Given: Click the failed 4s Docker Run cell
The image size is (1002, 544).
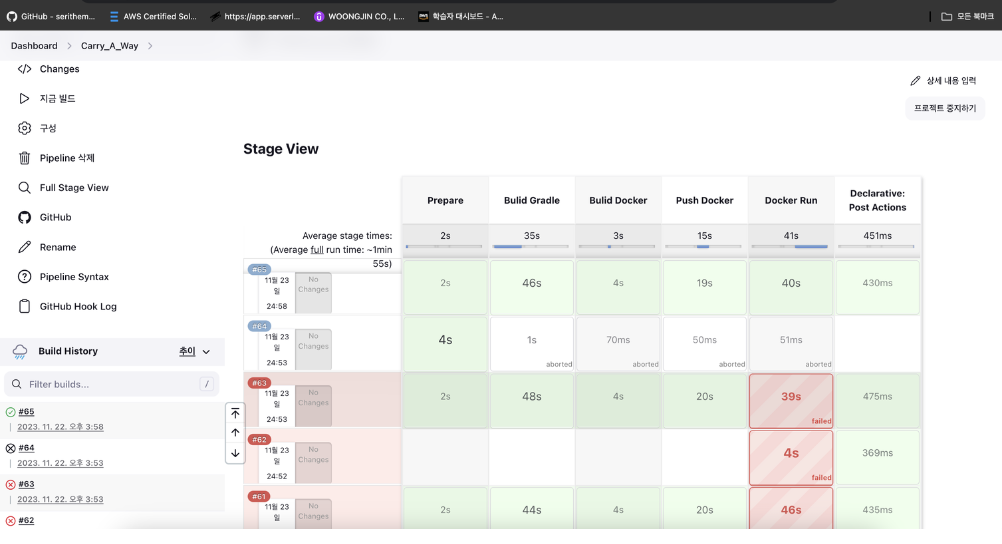Looking at the screenshot, I should (x=790, y=458).
